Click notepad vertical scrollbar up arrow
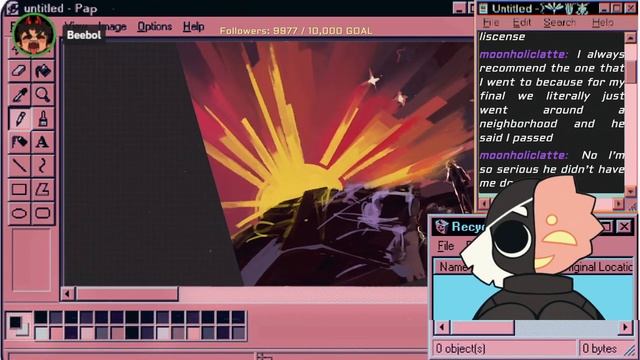The width and height of the screenshot is (640, 360). click(x=630, y=38)
